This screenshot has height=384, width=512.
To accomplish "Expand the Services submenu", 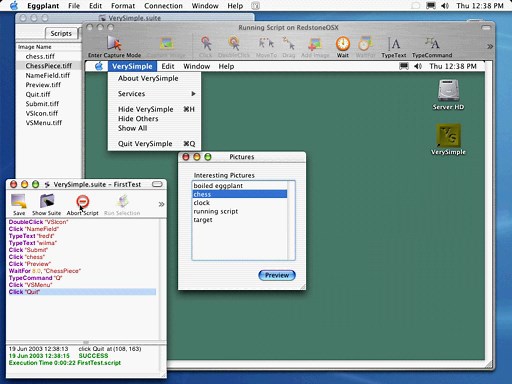I will pyautogui.click(x=154, y=94).
